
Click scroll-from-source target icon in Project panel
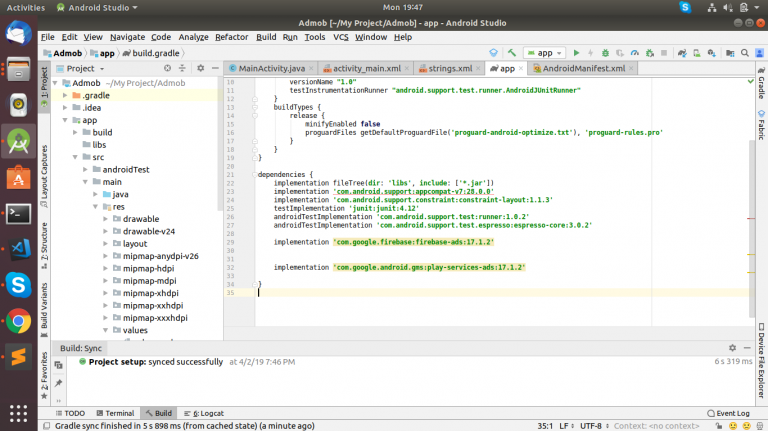pos(168,69)
